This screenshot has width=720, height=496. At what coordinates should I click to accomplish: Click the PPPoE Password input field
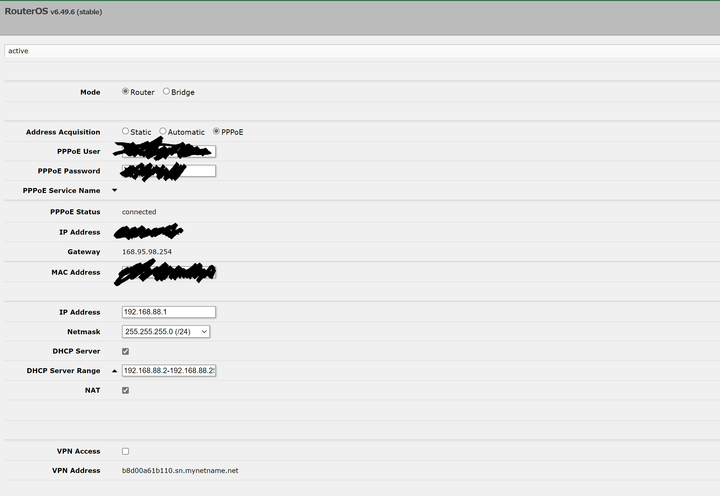(169, 171)
